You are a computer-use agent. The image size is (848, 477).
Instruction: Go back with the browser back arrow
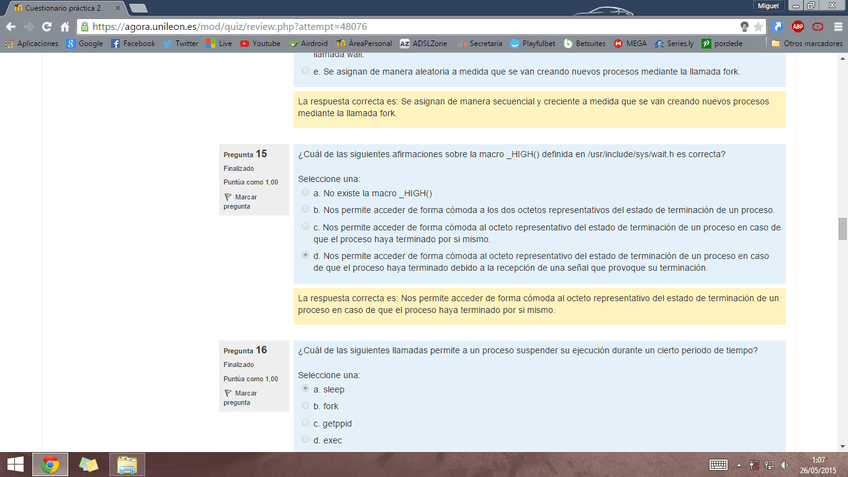tap(11, 26)
